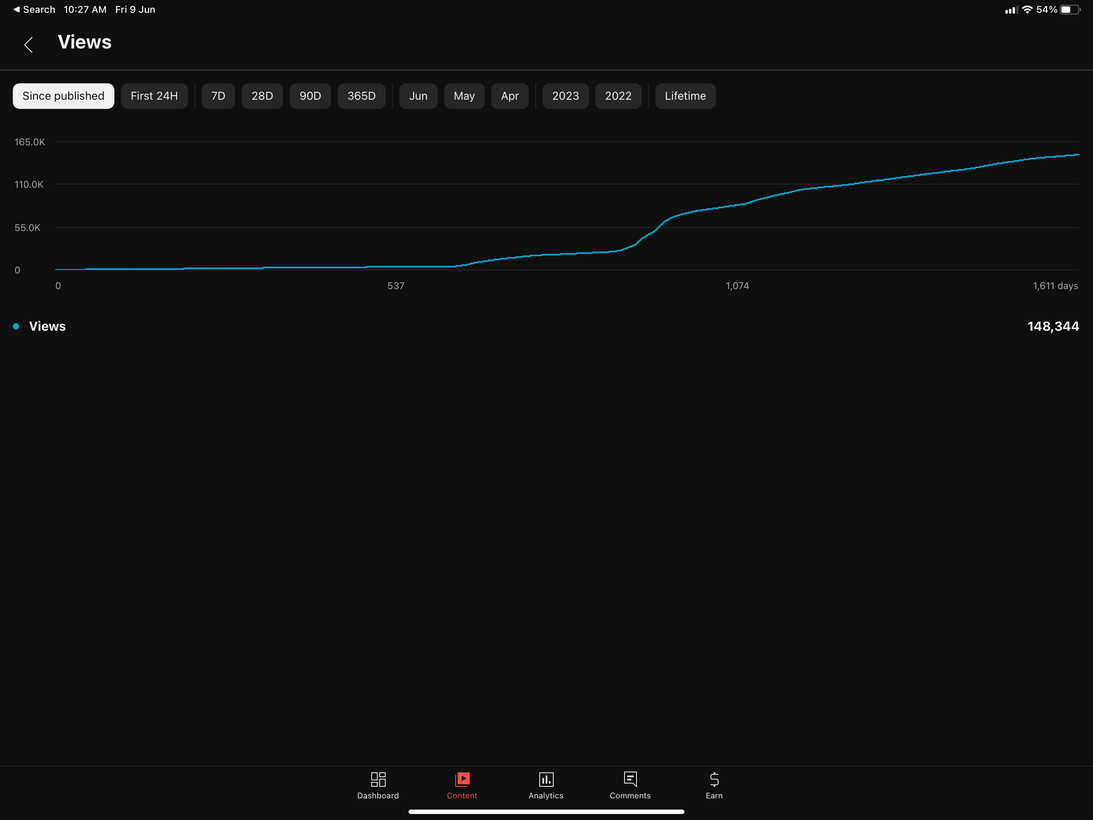The width and height of the screenshot is (1093, 820).
Task: Pick the 365D time range
Action: (361, 96)
